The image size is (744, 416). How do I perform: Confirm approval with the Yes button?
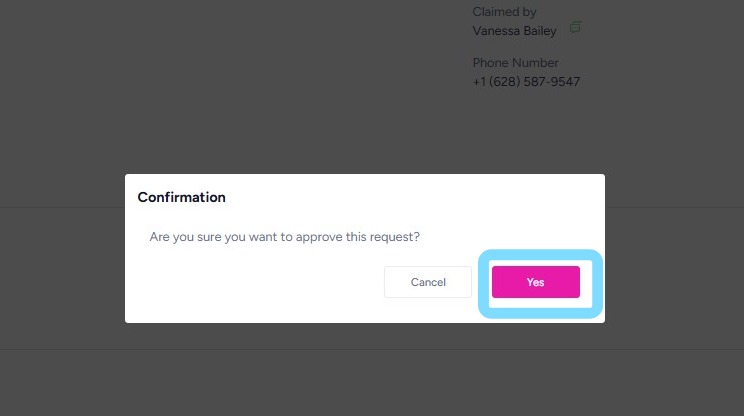[x=535, y=282]
